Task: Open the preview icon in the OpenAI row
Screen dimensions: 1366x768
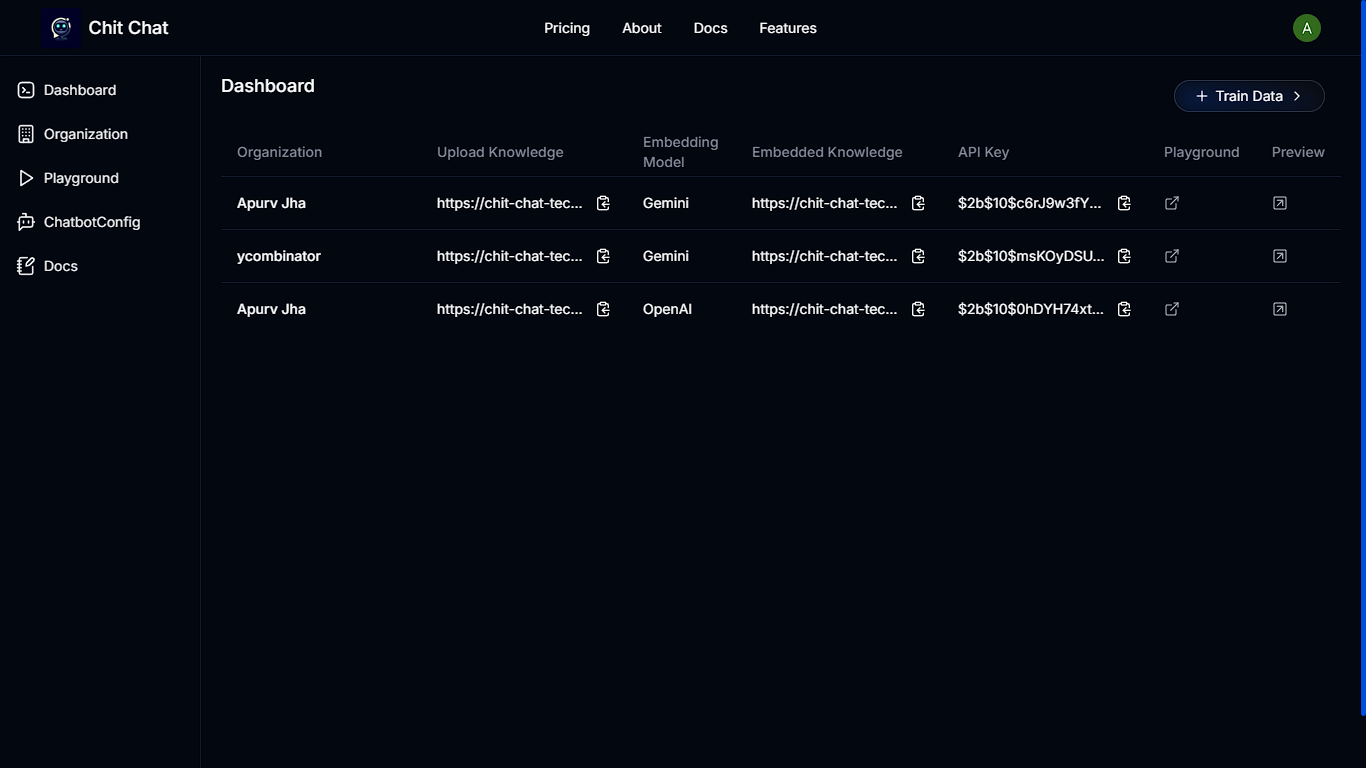Action: pyautogui.click(x=1279, y=309)
